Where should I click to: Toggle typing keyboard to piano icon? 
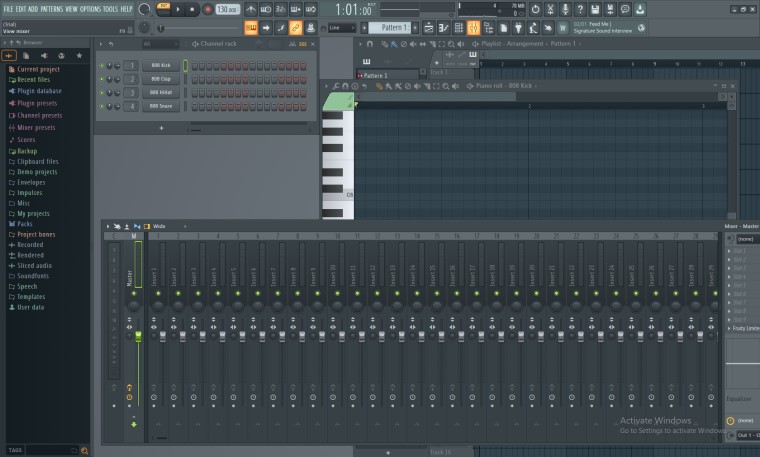tap(251, 28)
